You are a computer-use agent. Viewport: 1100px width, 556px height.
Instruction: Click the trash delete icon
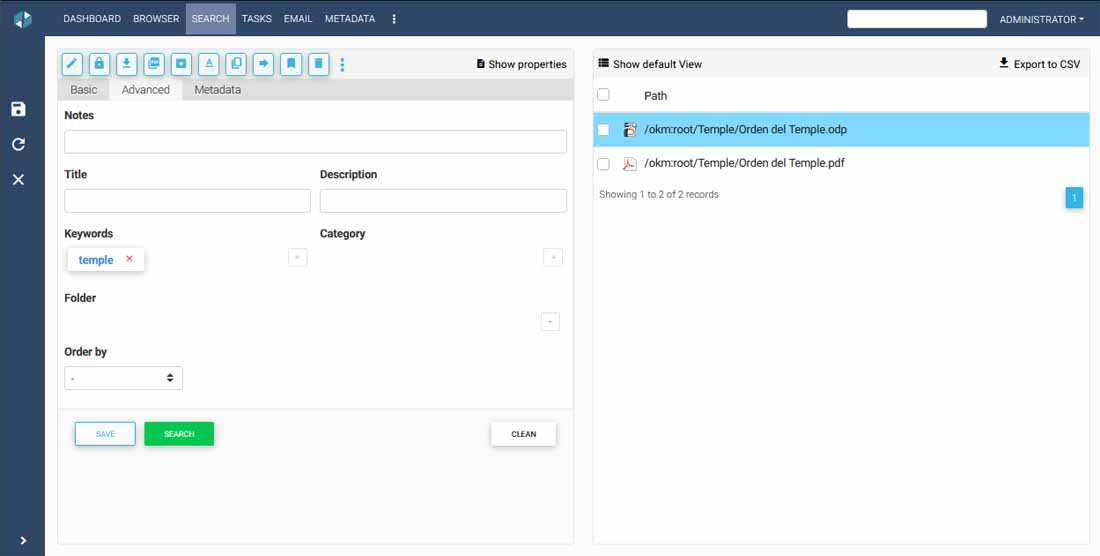click(x=318, y=64)
